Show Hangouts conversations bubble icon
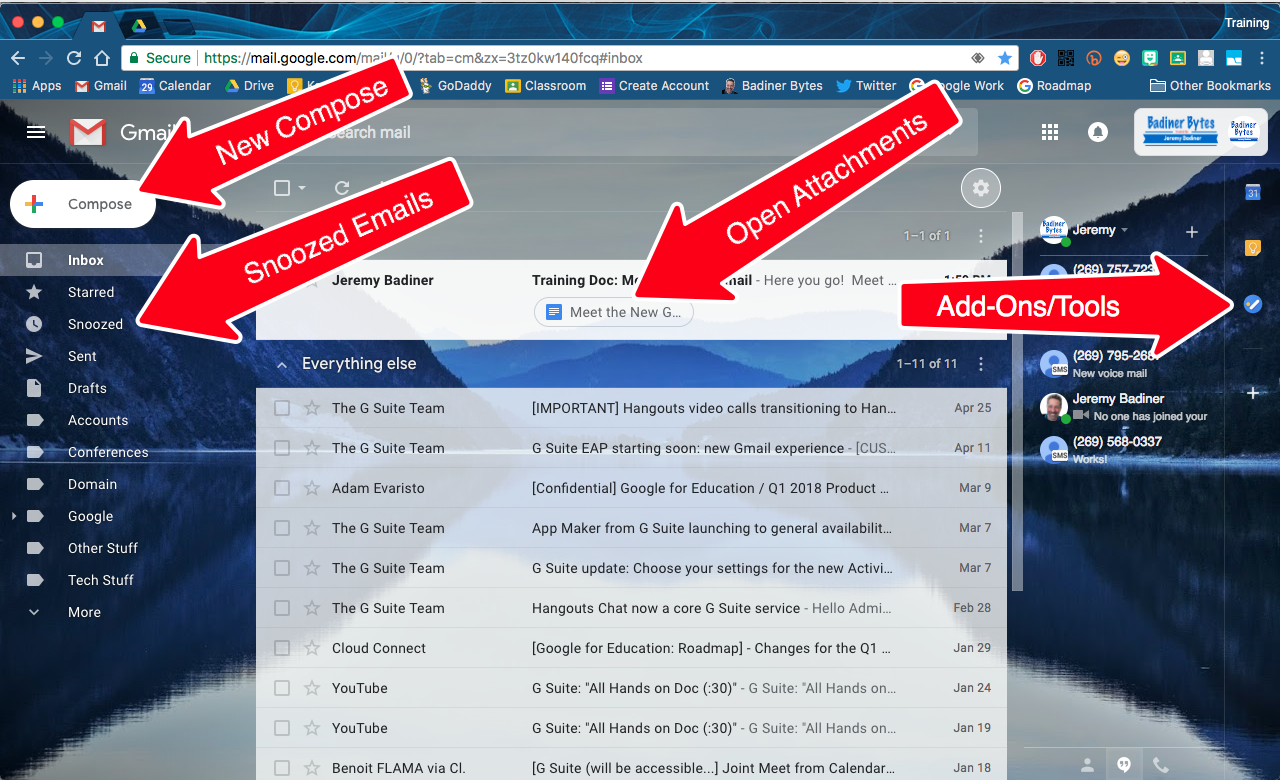This screenshot has height=780, width=1280. 1124,765
